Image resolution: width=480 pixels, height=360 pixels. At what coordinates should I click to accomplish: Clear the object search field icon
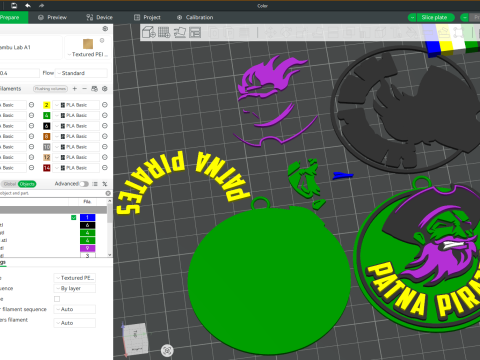pyautogui.click(x=108, y=193)
